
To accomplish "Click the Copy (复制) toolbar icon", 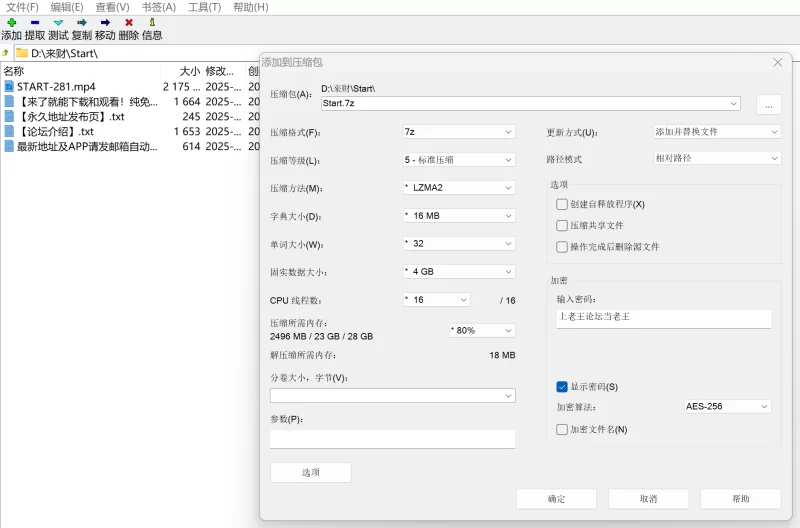I will coord(82,22).
